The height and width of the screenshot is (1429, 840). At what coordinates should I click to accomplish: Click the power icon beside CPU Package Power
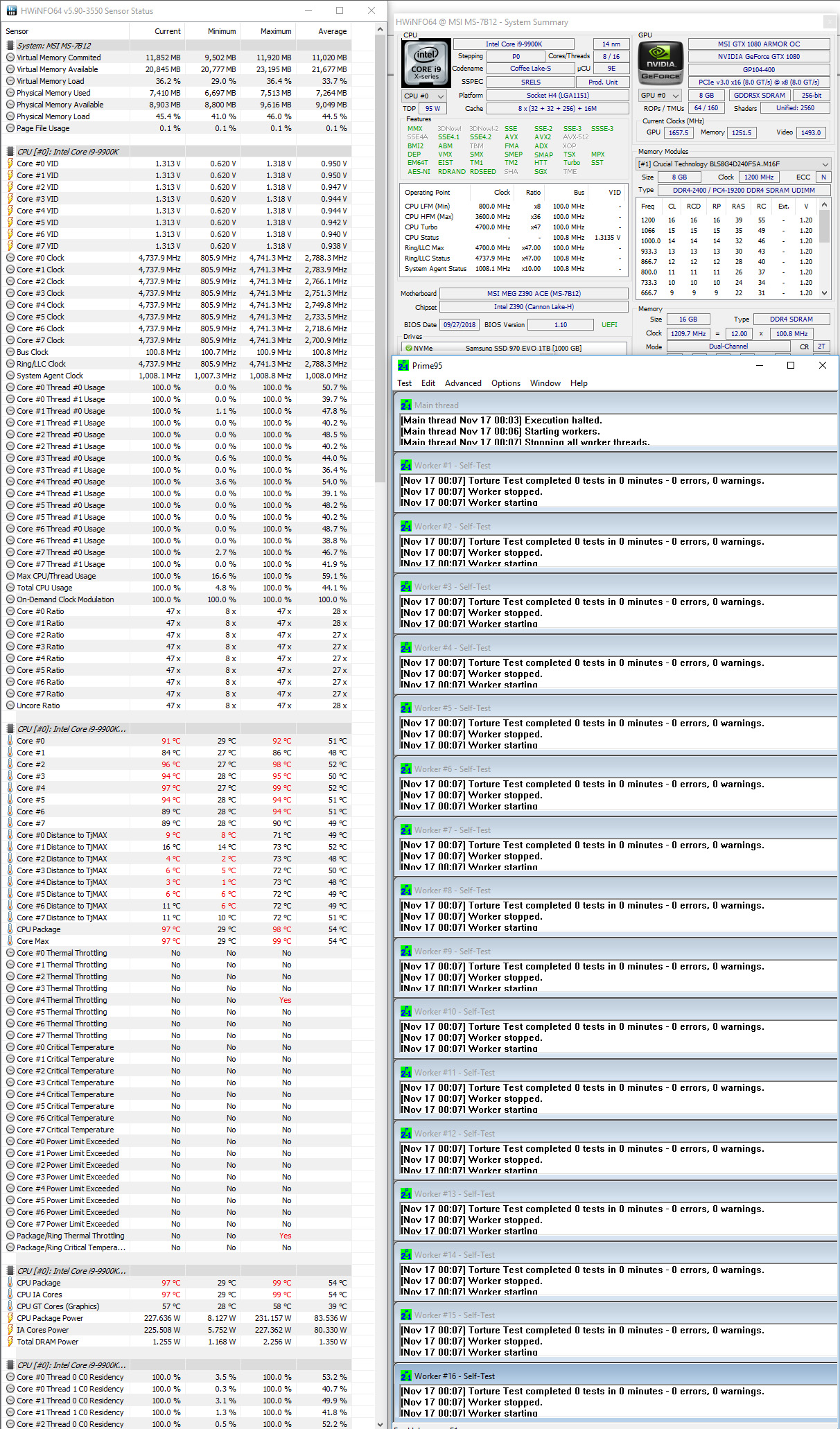[x=10, y=1318]
